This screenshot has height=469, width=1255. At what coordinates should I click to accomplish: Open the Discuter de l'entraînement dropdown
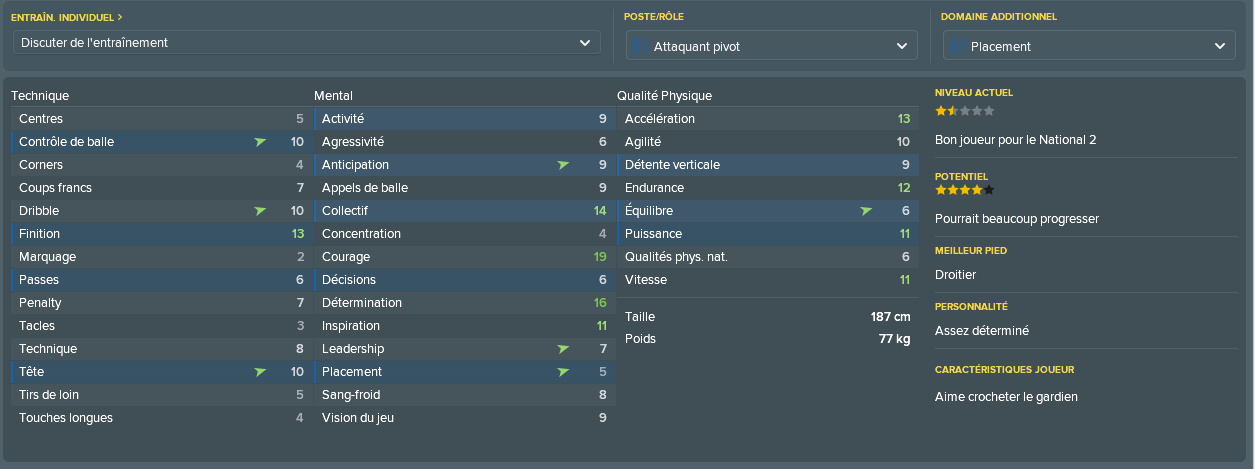tap(307, 43)
